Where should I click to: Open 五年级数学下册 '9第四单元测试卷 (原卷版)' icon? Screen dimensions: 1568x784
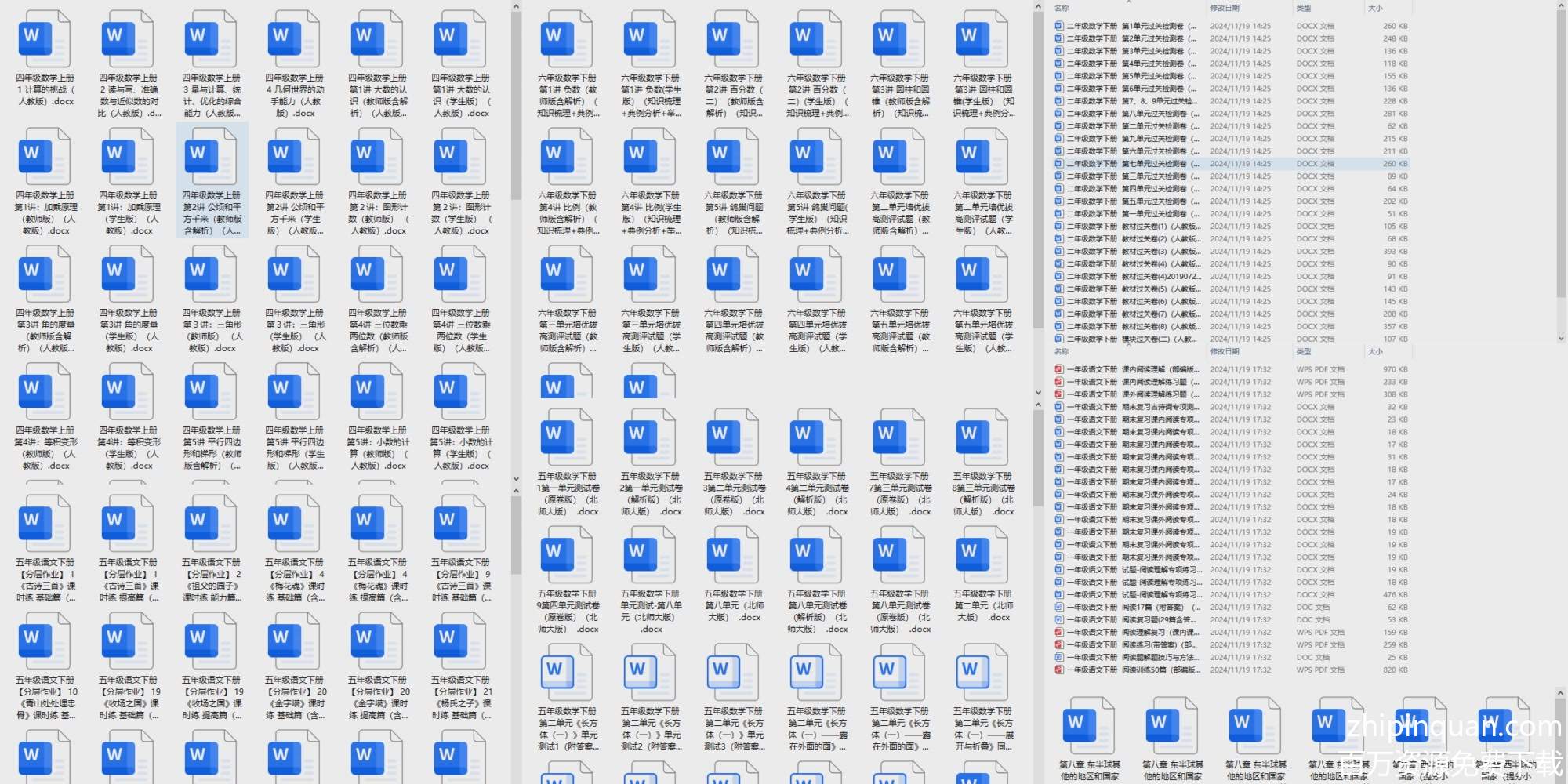pyautogui.click(x=567, y=555)
